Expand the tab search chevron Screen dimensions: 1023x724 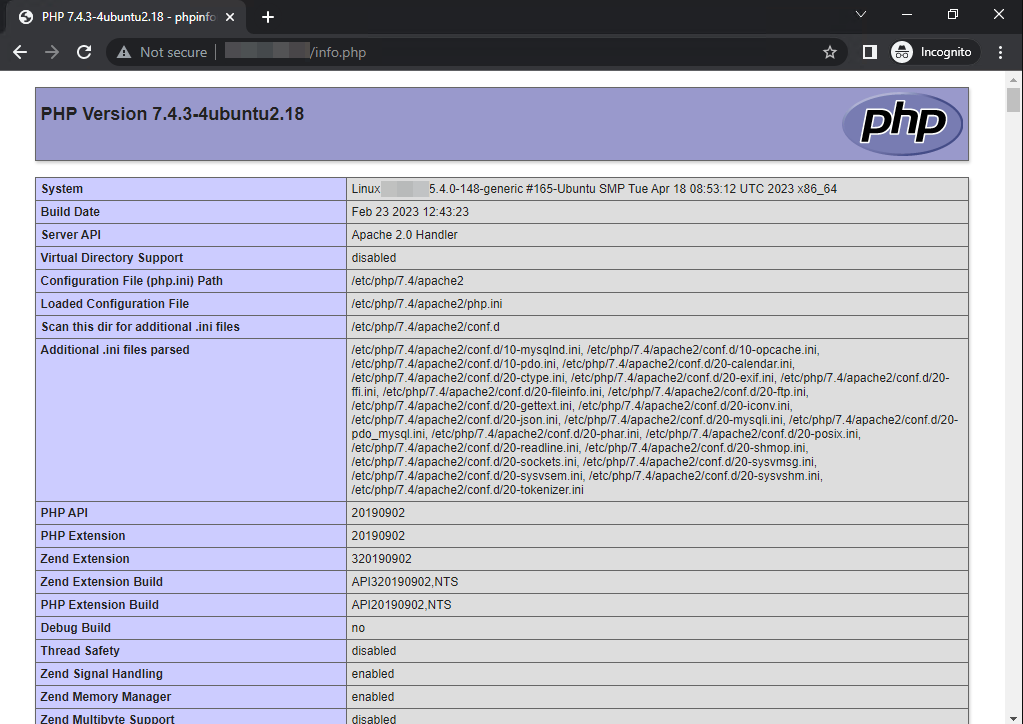click(862, 15)
